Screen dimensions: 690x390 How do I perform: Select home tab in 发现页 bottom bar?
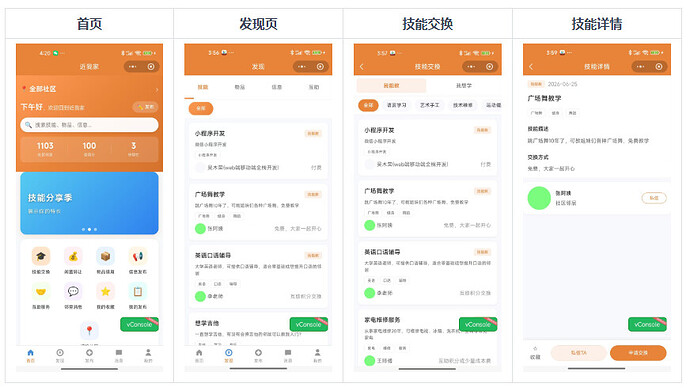pyautogui.click(x=199, y=355)
